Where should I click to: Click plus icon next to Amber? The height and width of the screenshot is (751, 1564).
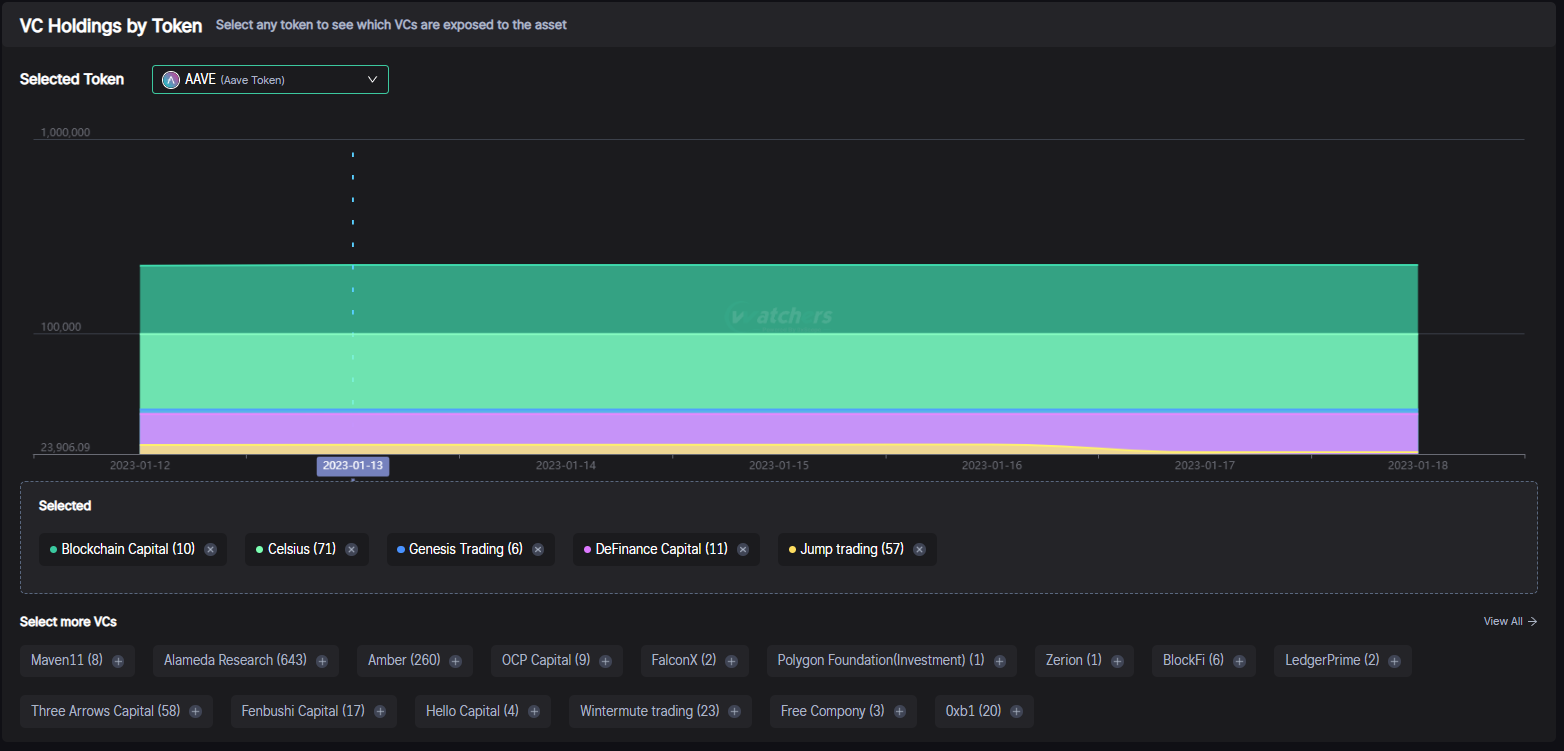pyautogui.click(x=455, y=661)
